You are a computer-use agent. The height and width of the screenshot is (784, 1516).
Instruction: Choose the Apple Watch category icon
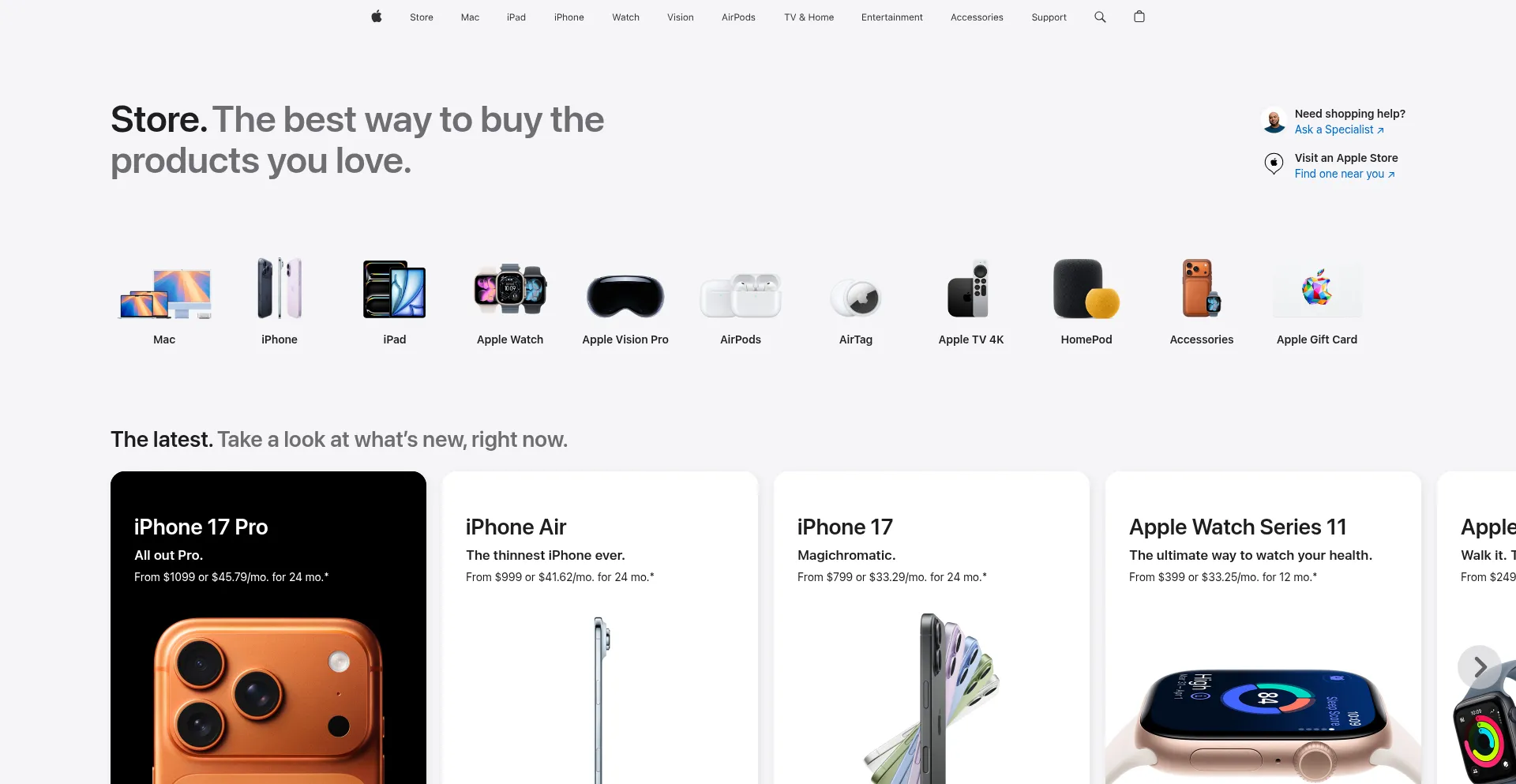click(510, 289)
